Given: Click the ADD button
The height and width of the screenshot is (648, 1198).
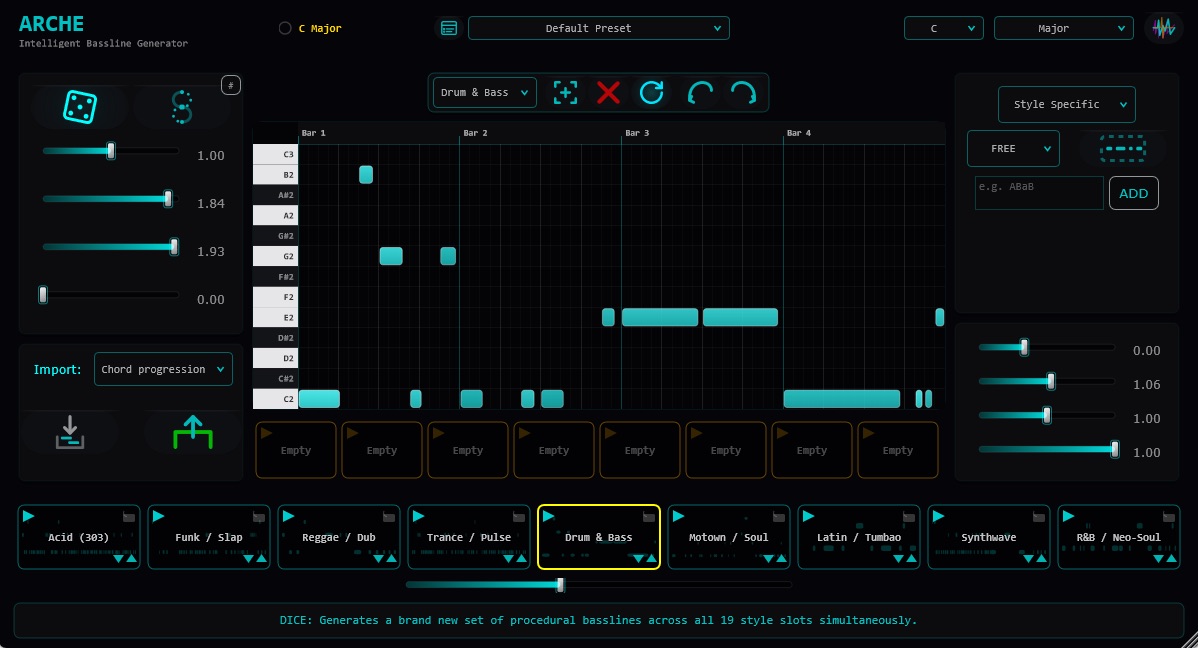Looking at the screenshot, I should coord(1134,193).
